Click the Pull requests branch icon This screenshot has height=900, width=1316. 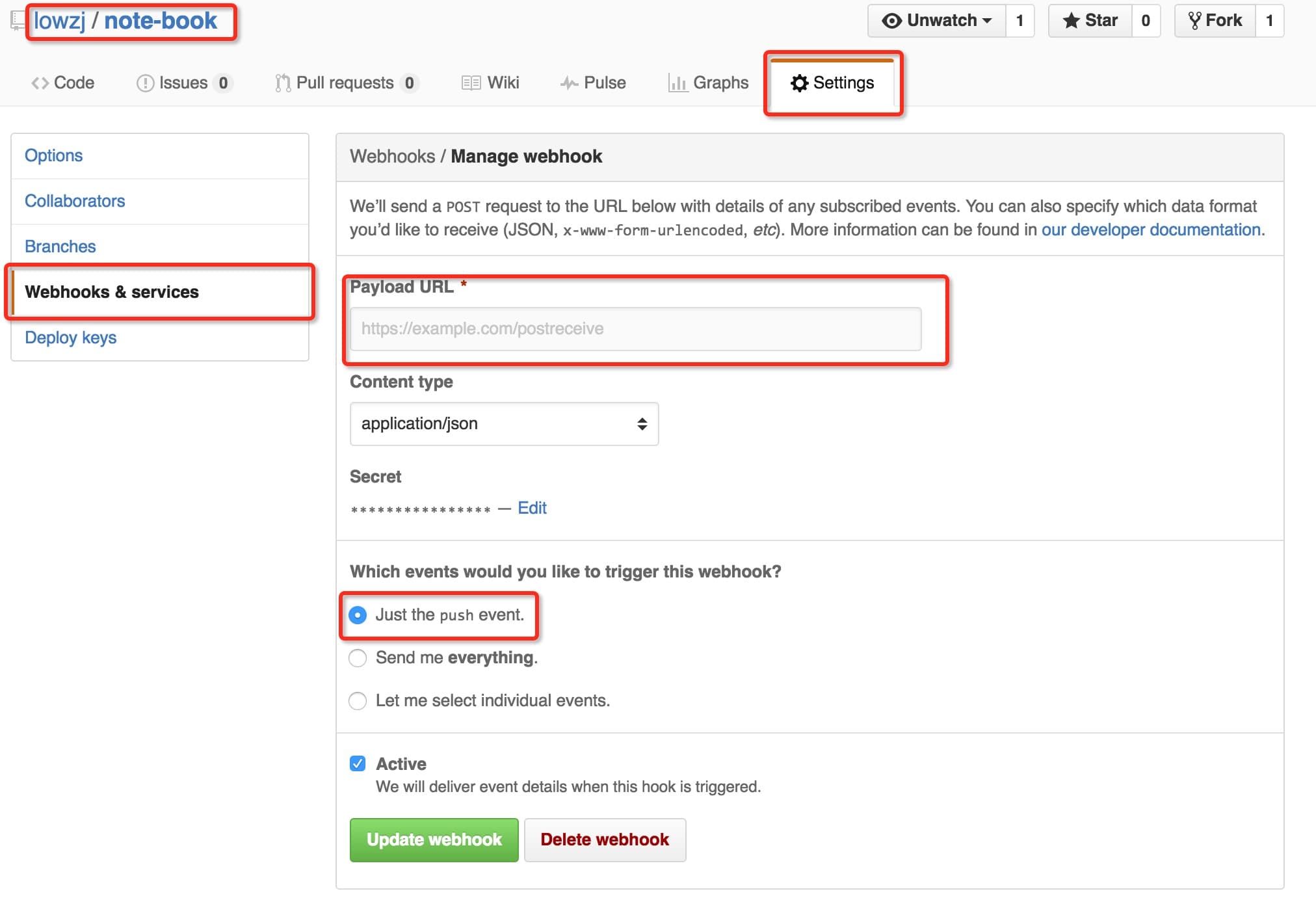pos(283,83)
